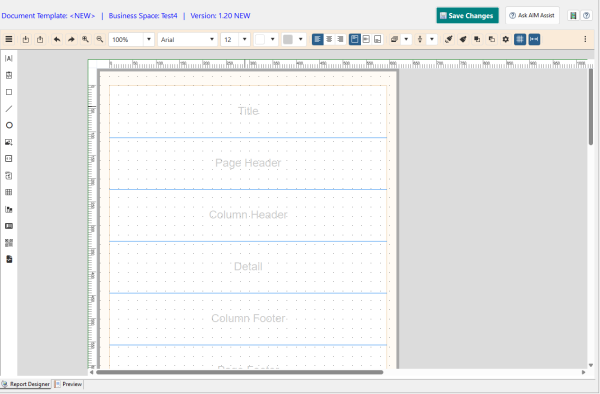Toggle left text alignment
The image size is (600, 394).
click(x=318, y=39)
